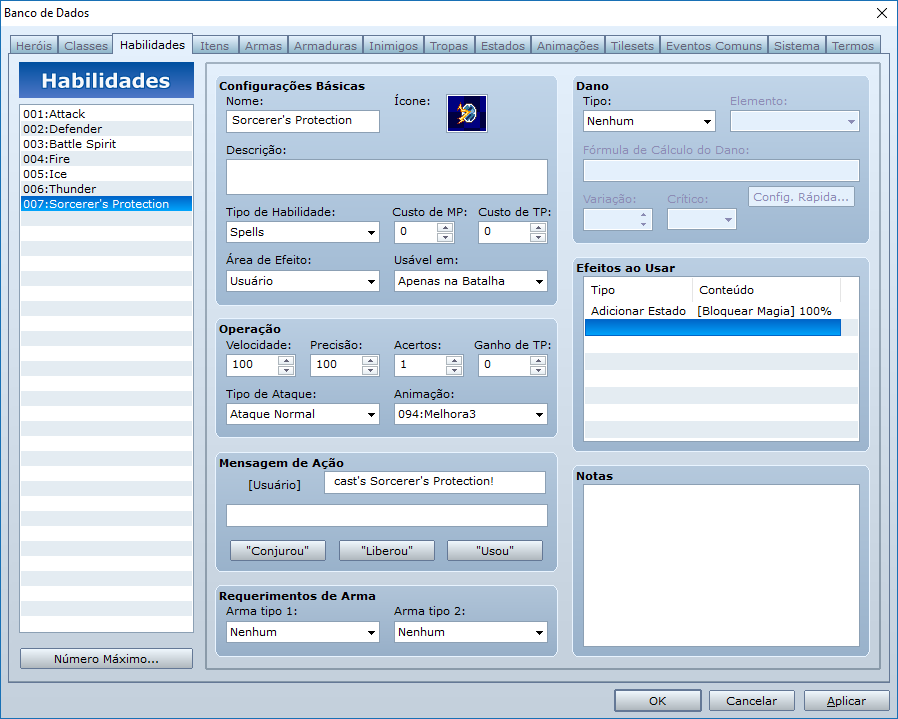Image resolution: width=898 pixels, height=719 pixels.
Task: Click the OK button
Action: pos(657,701)
